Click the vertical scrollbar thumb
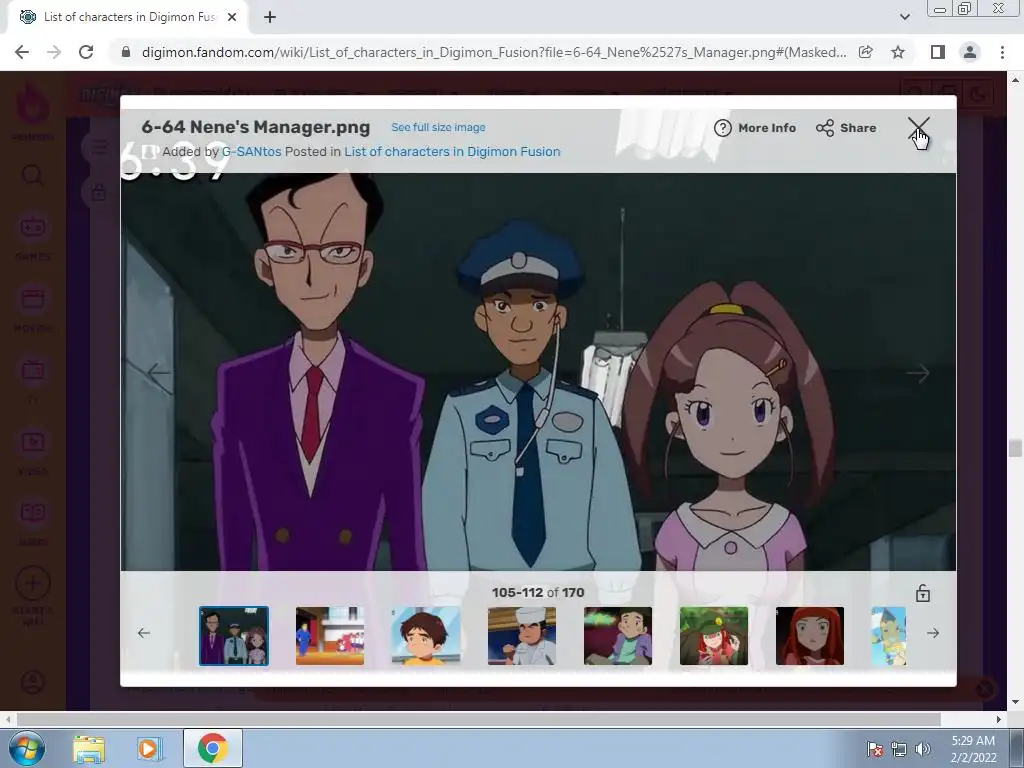 point(1015,448)
